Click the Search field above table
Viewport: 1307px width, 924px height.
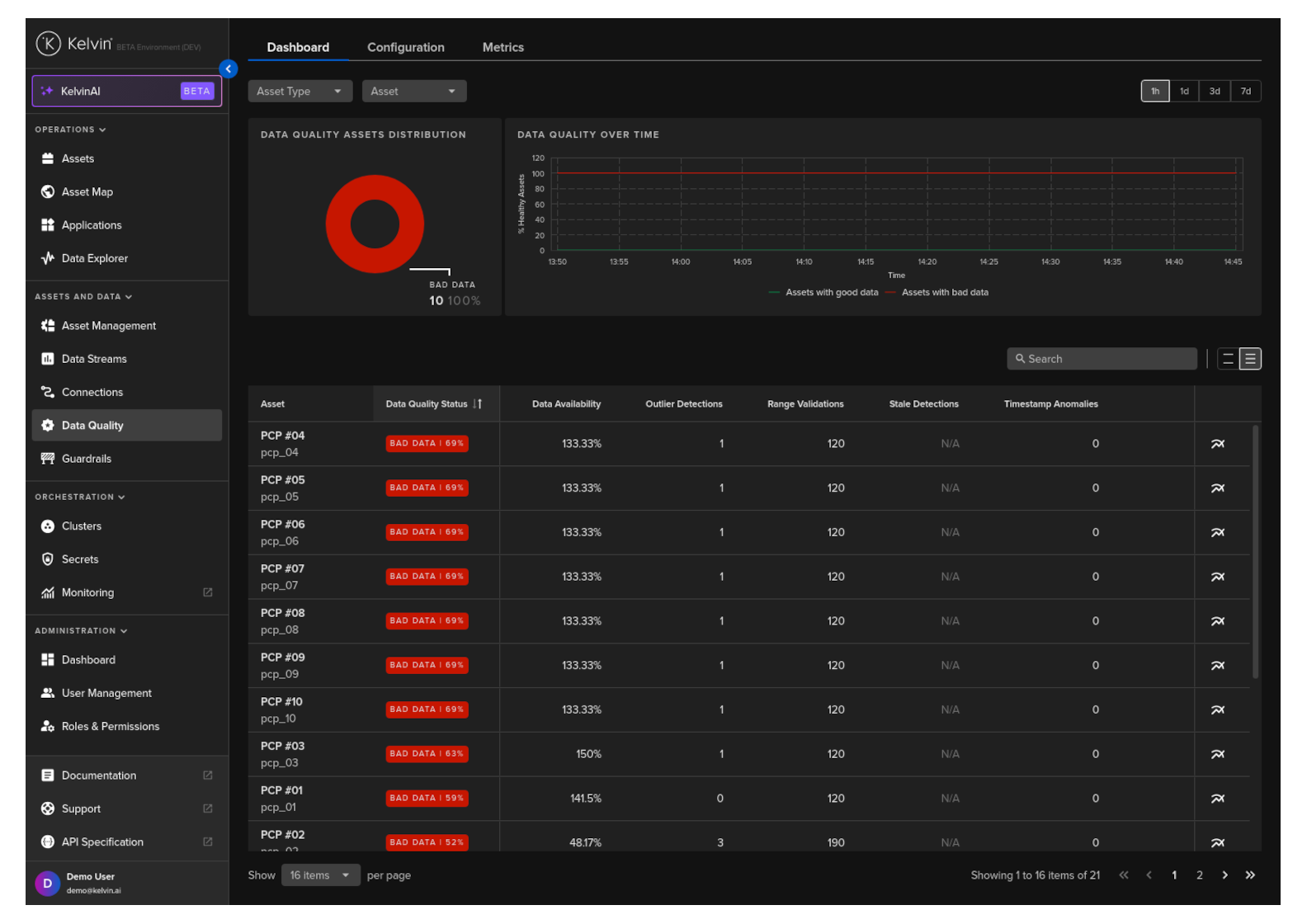coord(1102,359)
